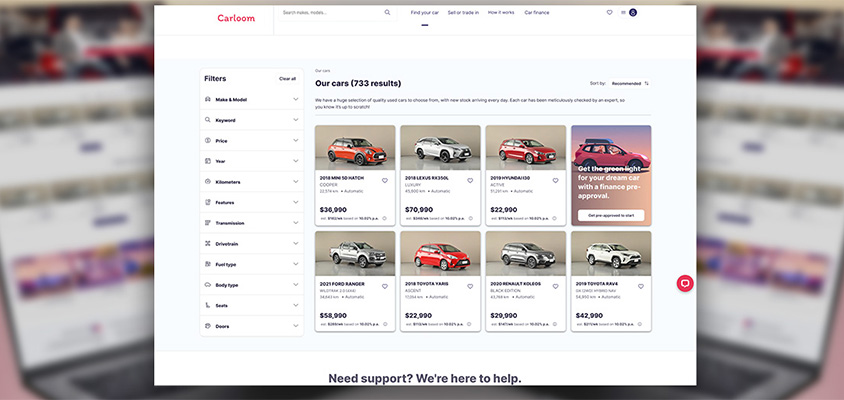Go to Sell or trade in
This screenshot has width=844, height=400.
463,13
